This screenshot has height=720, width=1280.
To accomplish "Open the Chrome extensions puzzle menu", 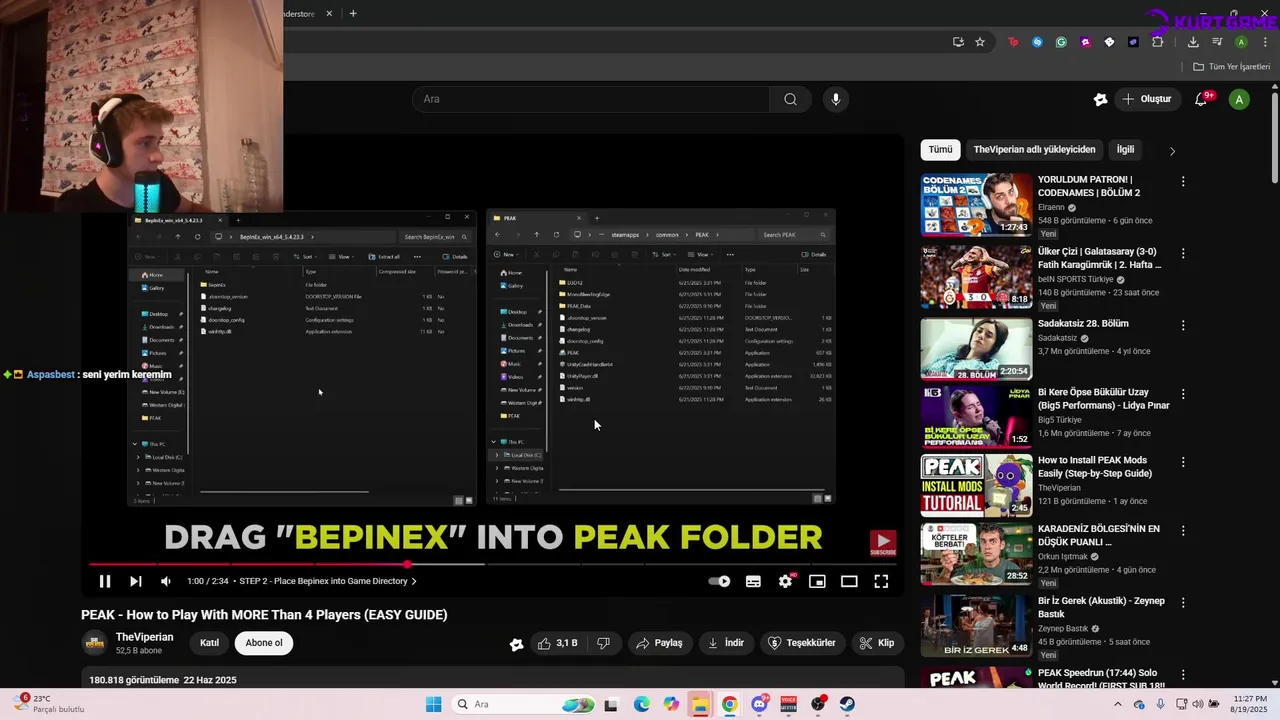I will 1158,42.
